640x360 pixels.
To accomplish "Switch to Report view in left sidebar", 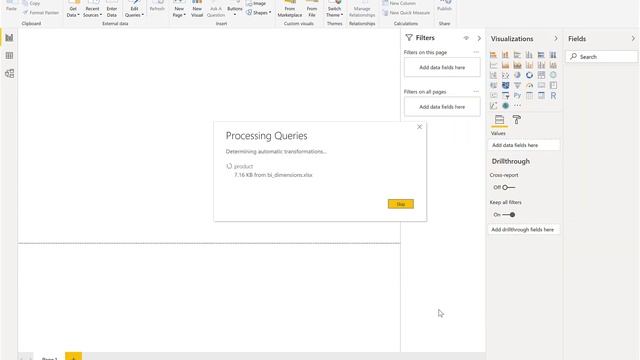I will [x=9, y=38].
